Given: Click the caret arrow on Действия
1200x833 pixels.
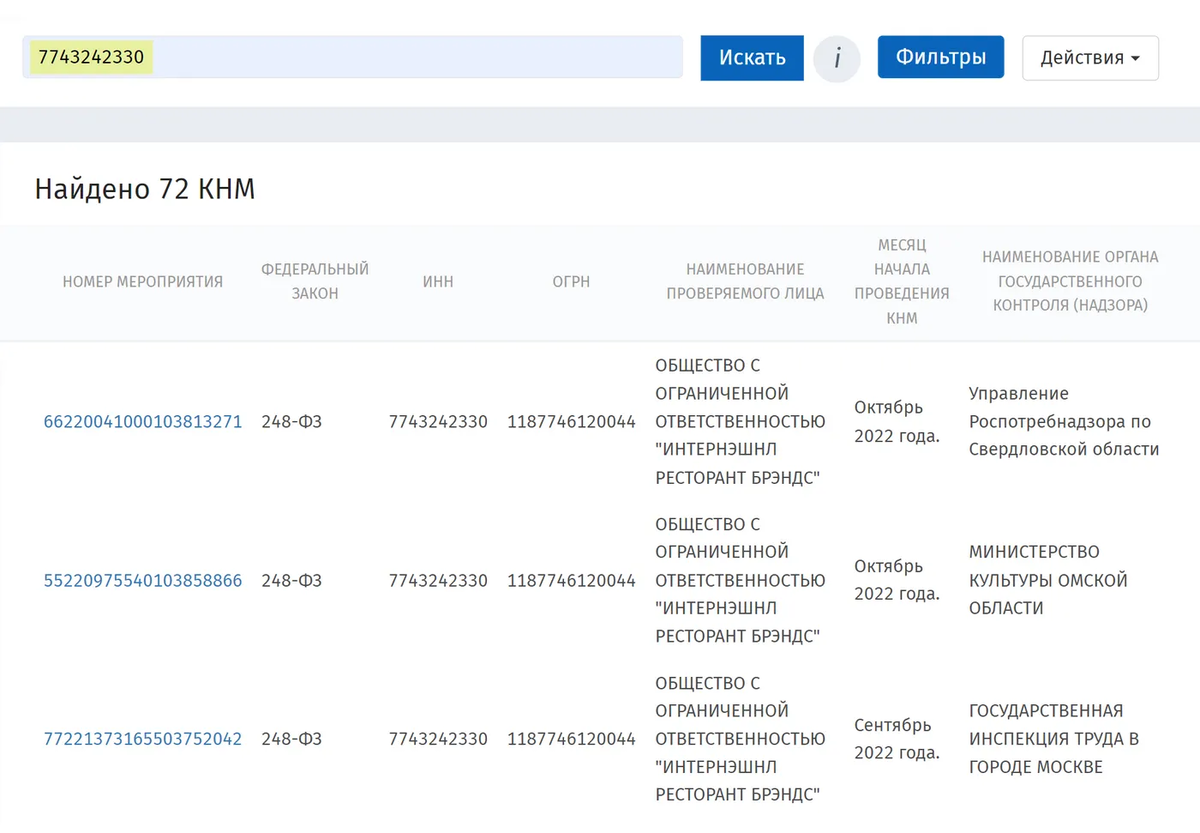Looking at the screenshot, I should coord(1137,58).
